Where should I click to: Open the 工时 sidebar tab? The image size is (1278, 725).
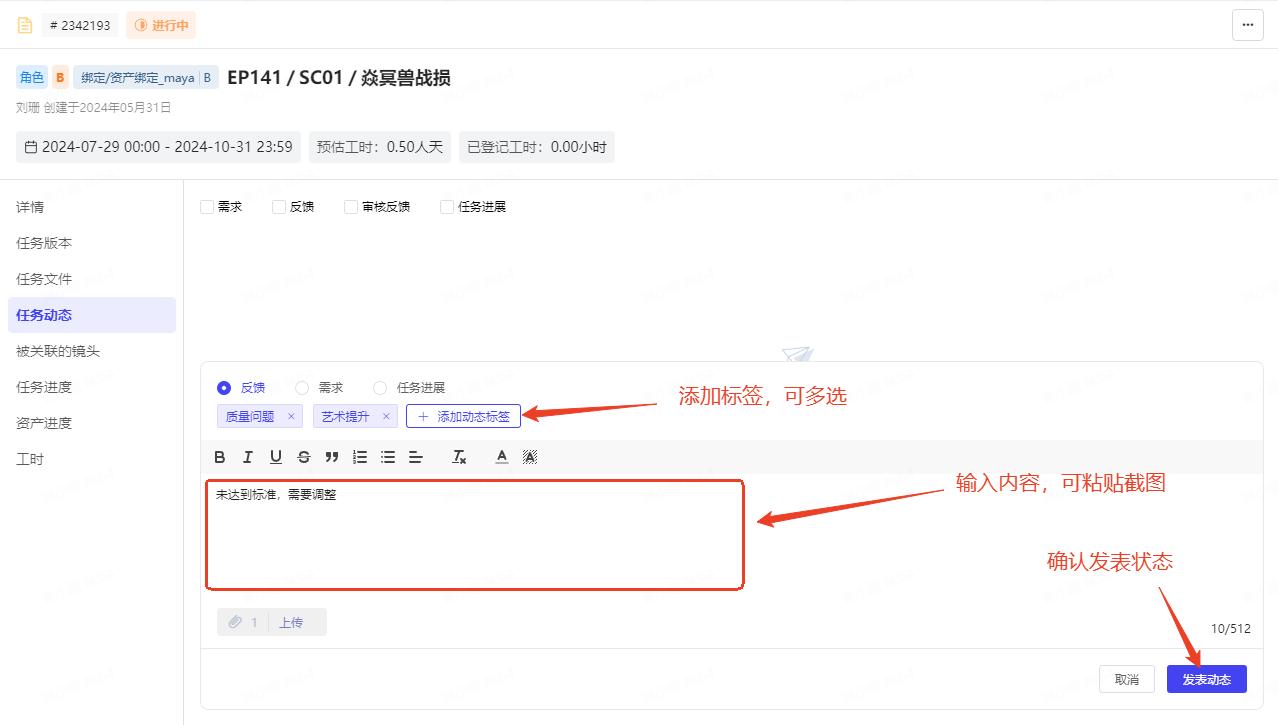(92, 459)
